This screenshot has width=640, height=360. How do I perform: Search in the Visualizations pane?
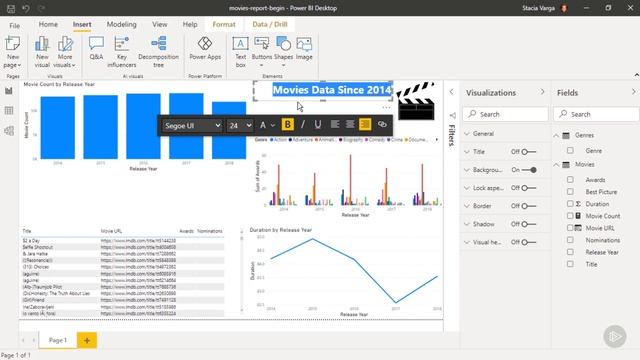[x=505, y=114]
